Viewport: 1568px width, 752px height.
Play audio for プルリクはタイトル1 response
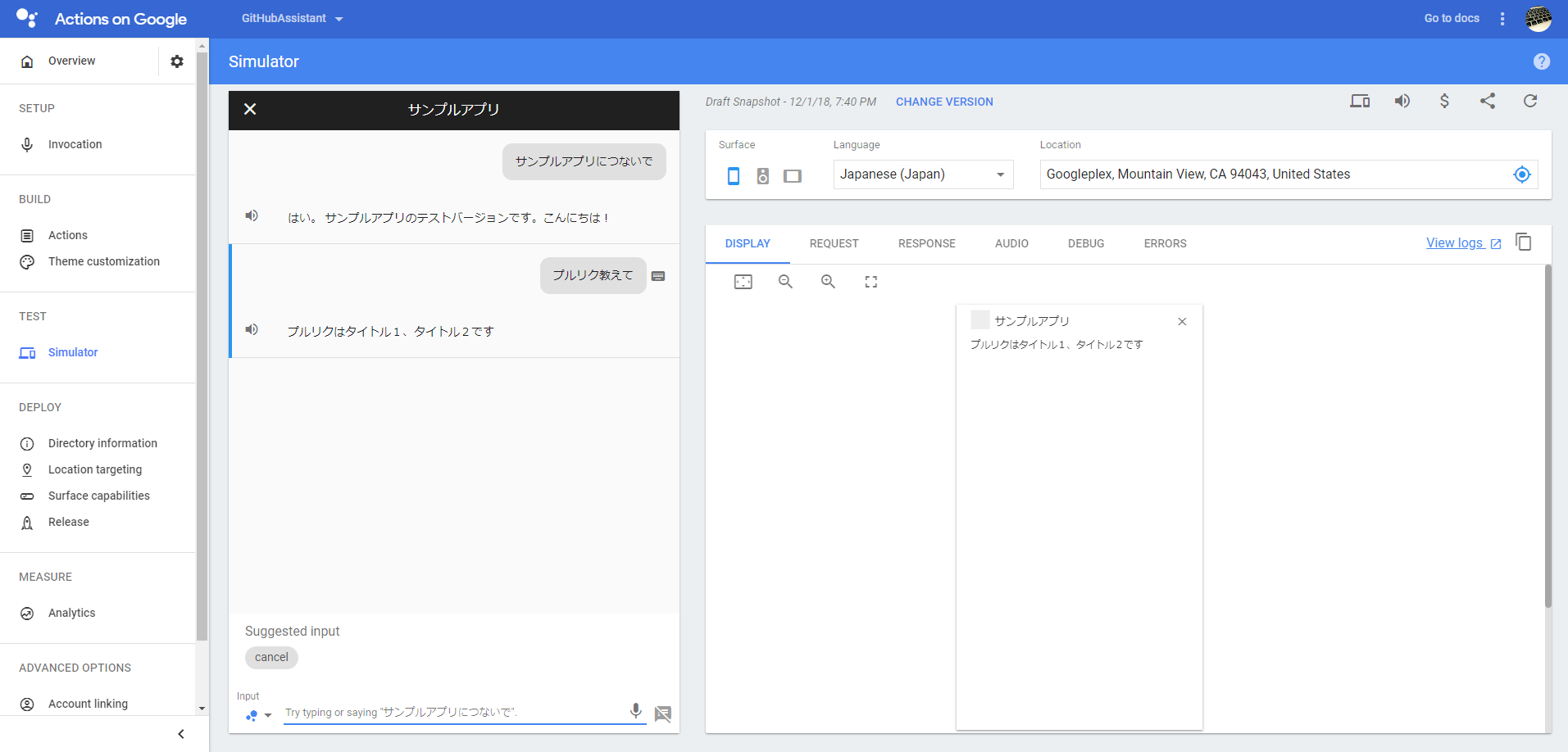[x=252, y=329]
